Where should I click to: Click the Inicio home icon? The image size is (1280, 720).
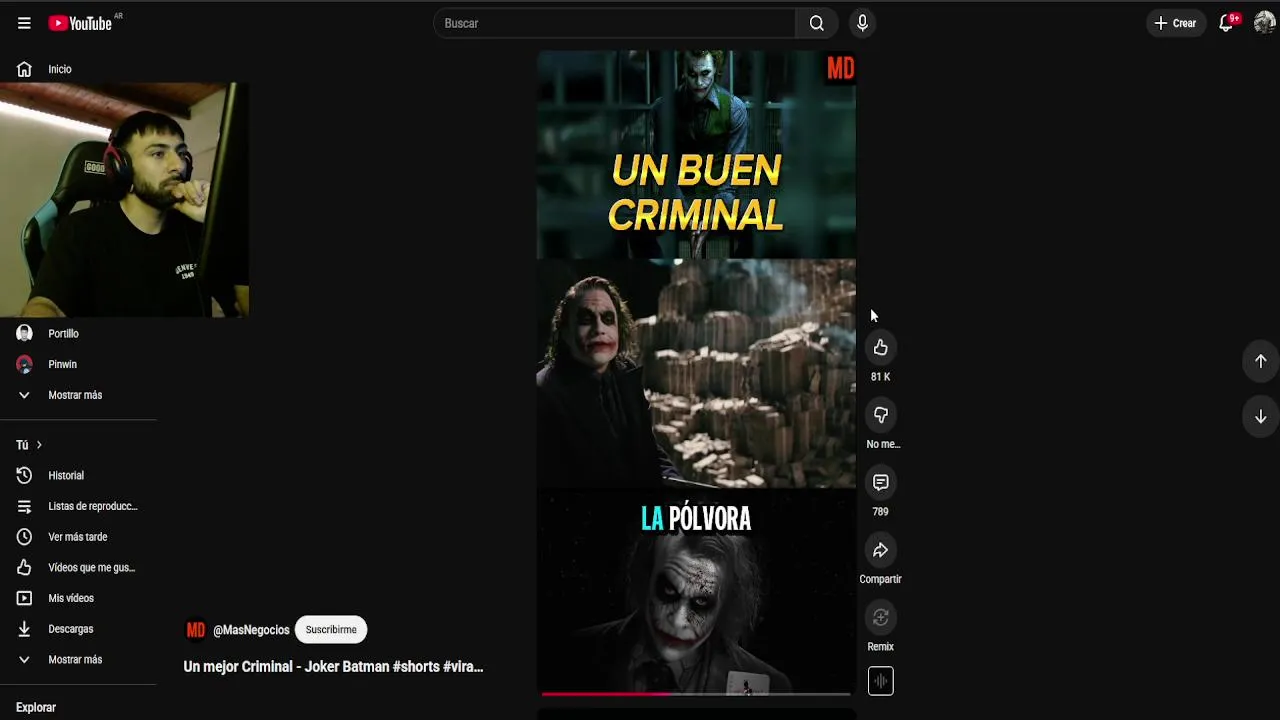[24, 69]
